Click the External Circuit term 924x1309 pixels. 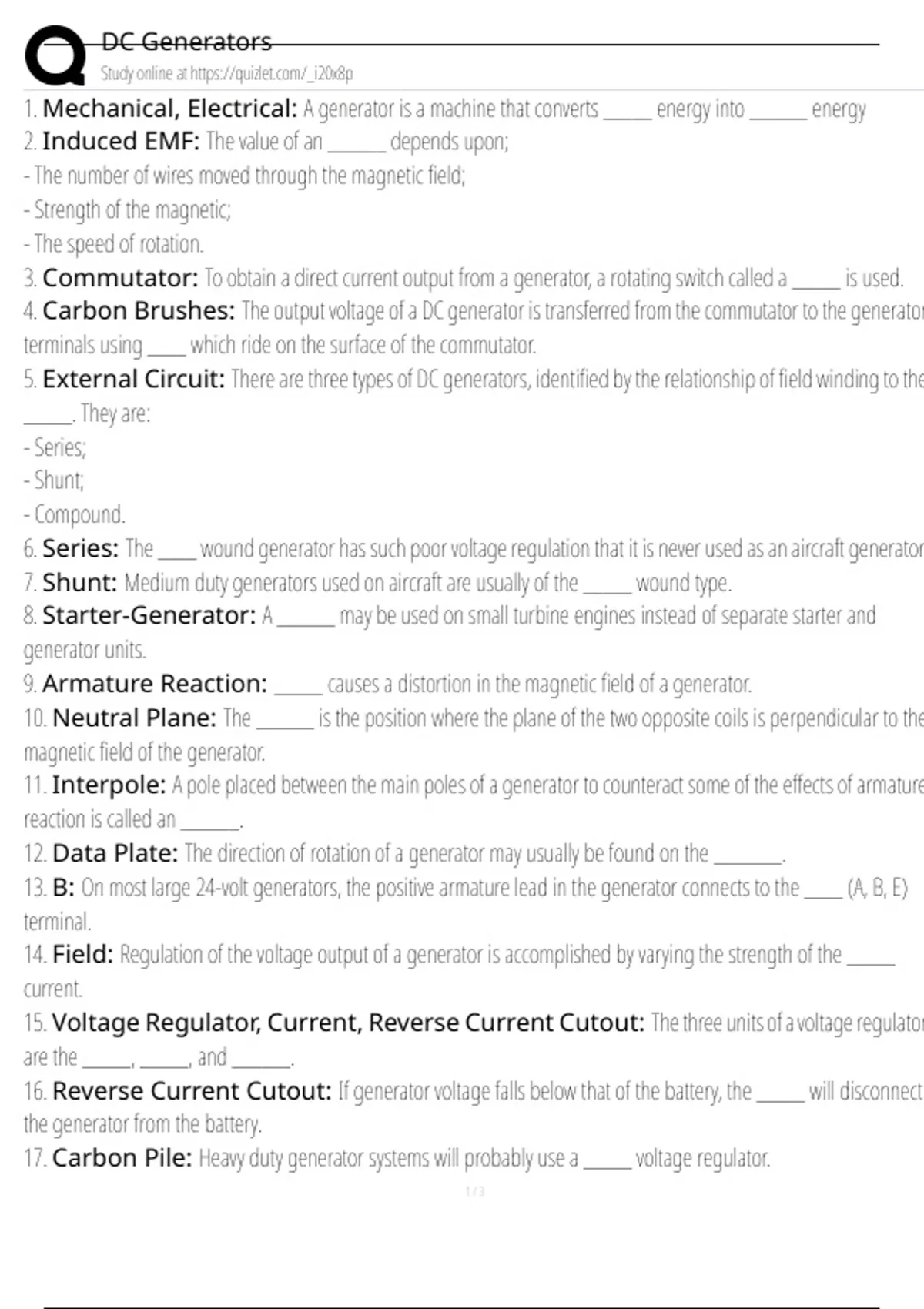pyautogui.click(x=134, y=379)
